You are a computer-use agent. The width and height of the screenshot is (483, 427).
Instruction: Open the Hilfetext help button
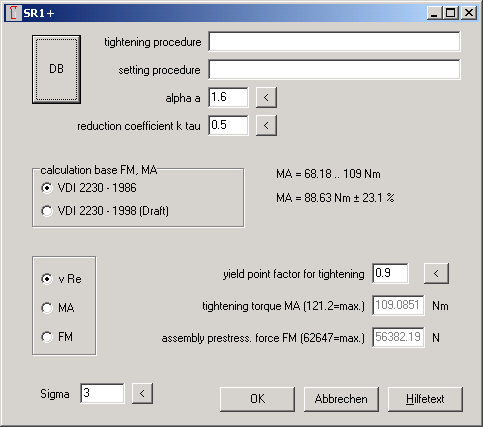pos(425,399)
